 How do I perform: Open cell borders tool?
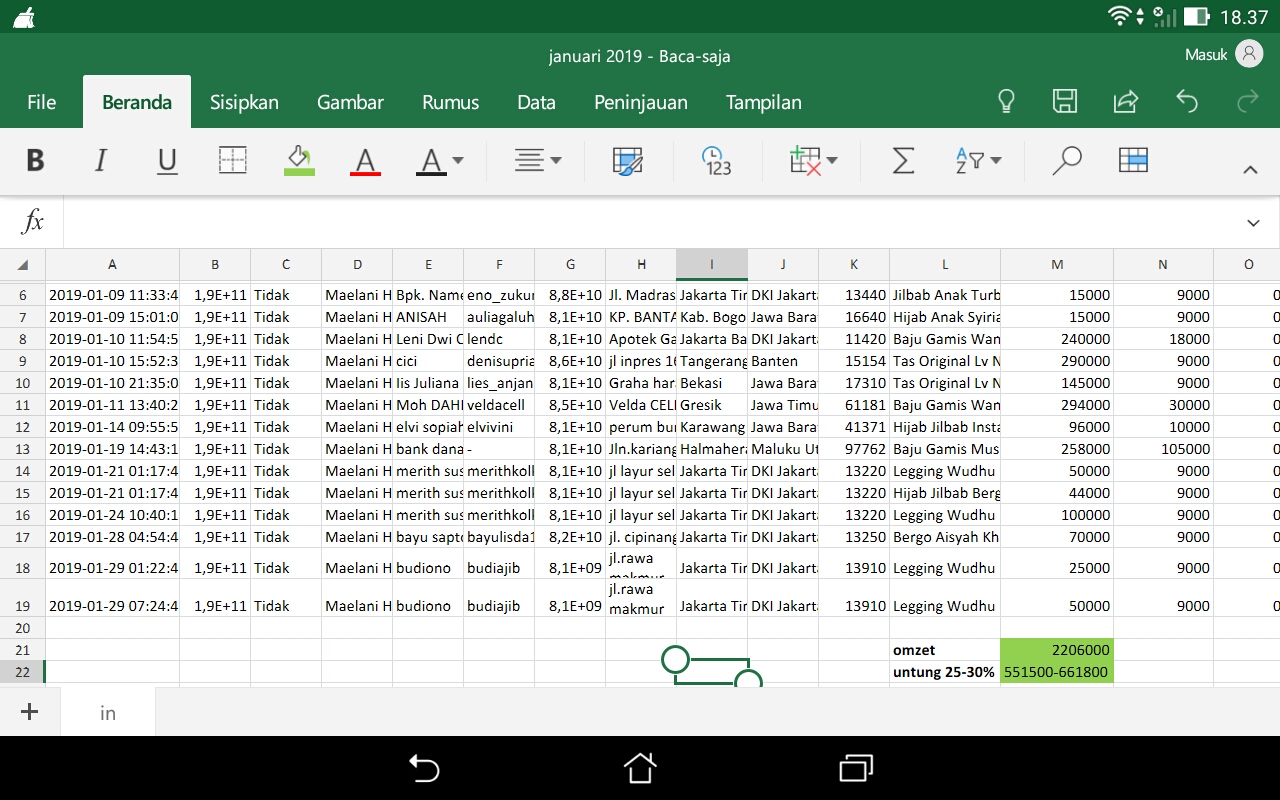pyautogui.click(x=232, y=160)
